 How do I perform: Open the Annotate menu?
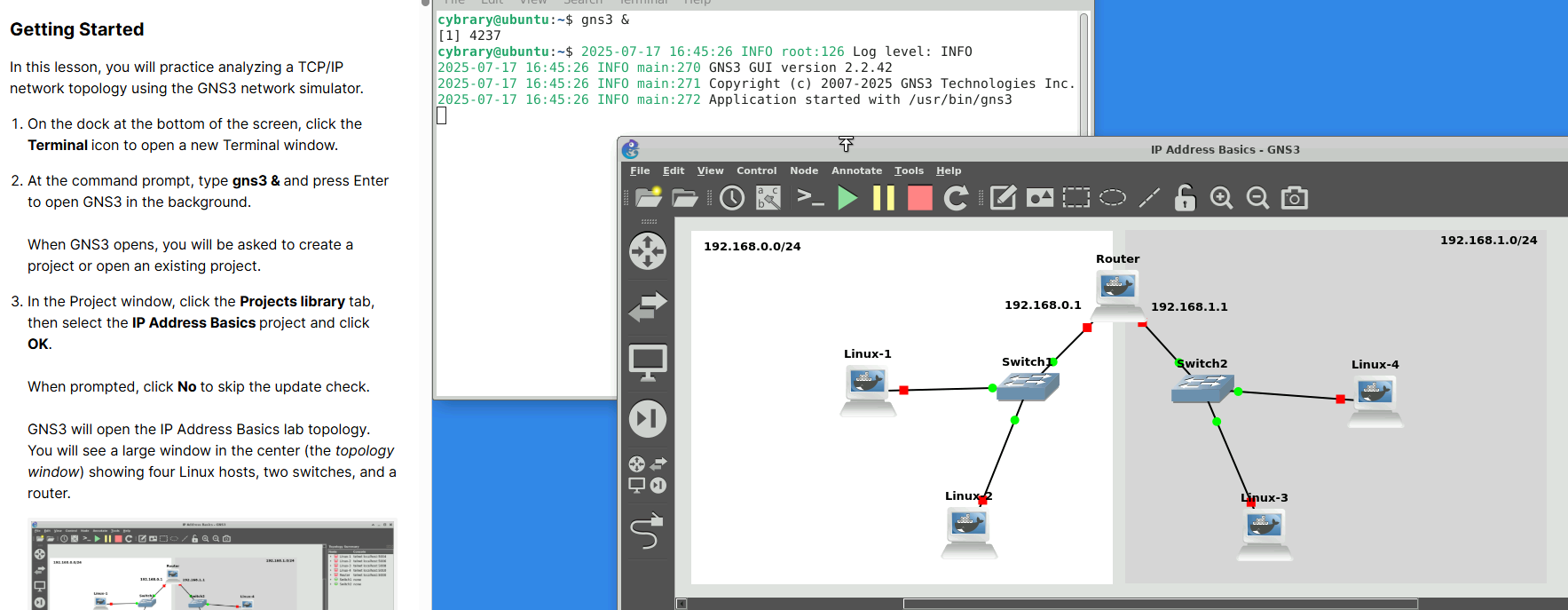click(856, 170)
